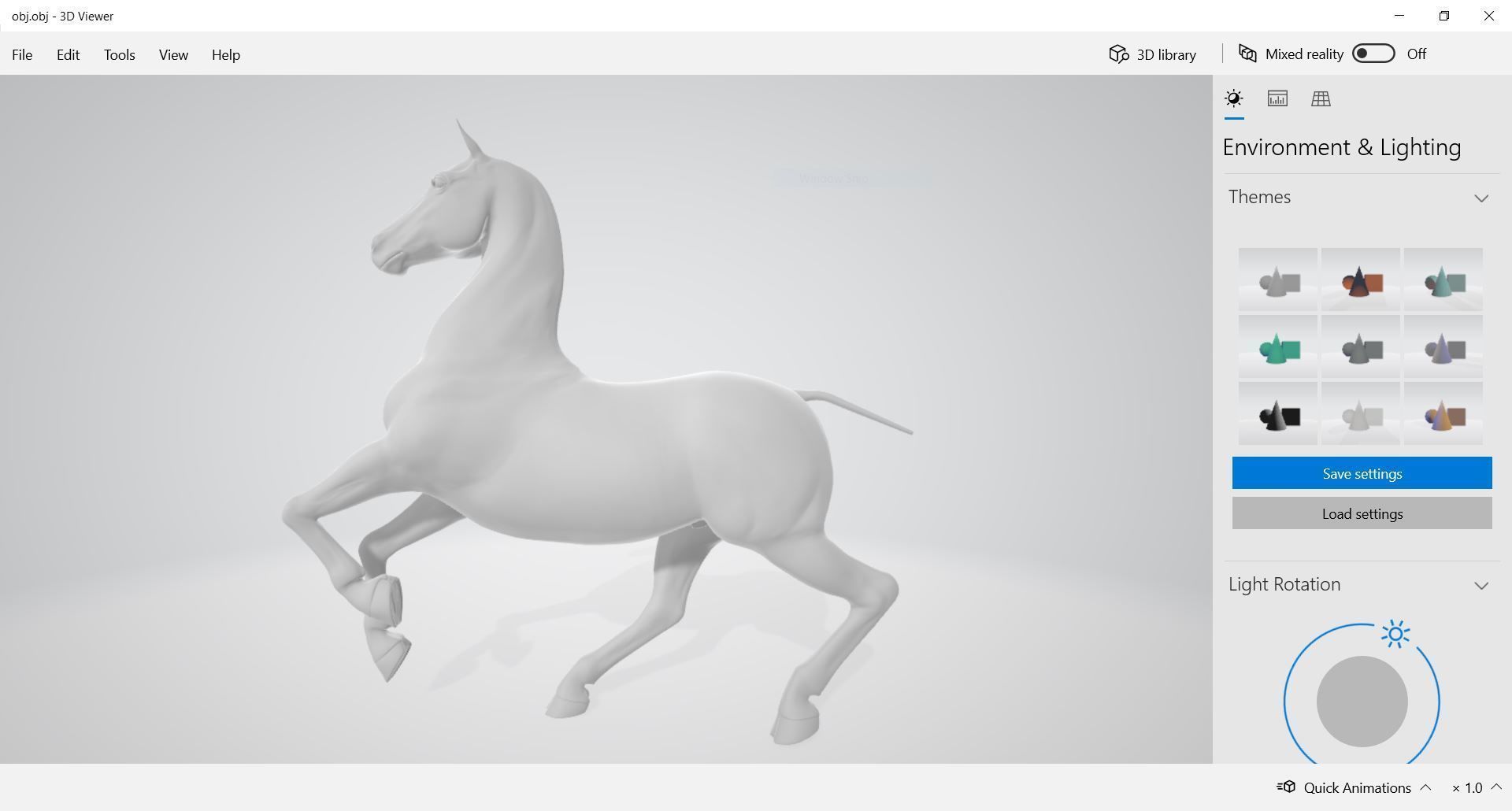Click the sun light position icon
The width and height of the screenshot is (1512, 811).
[1395, 634]
